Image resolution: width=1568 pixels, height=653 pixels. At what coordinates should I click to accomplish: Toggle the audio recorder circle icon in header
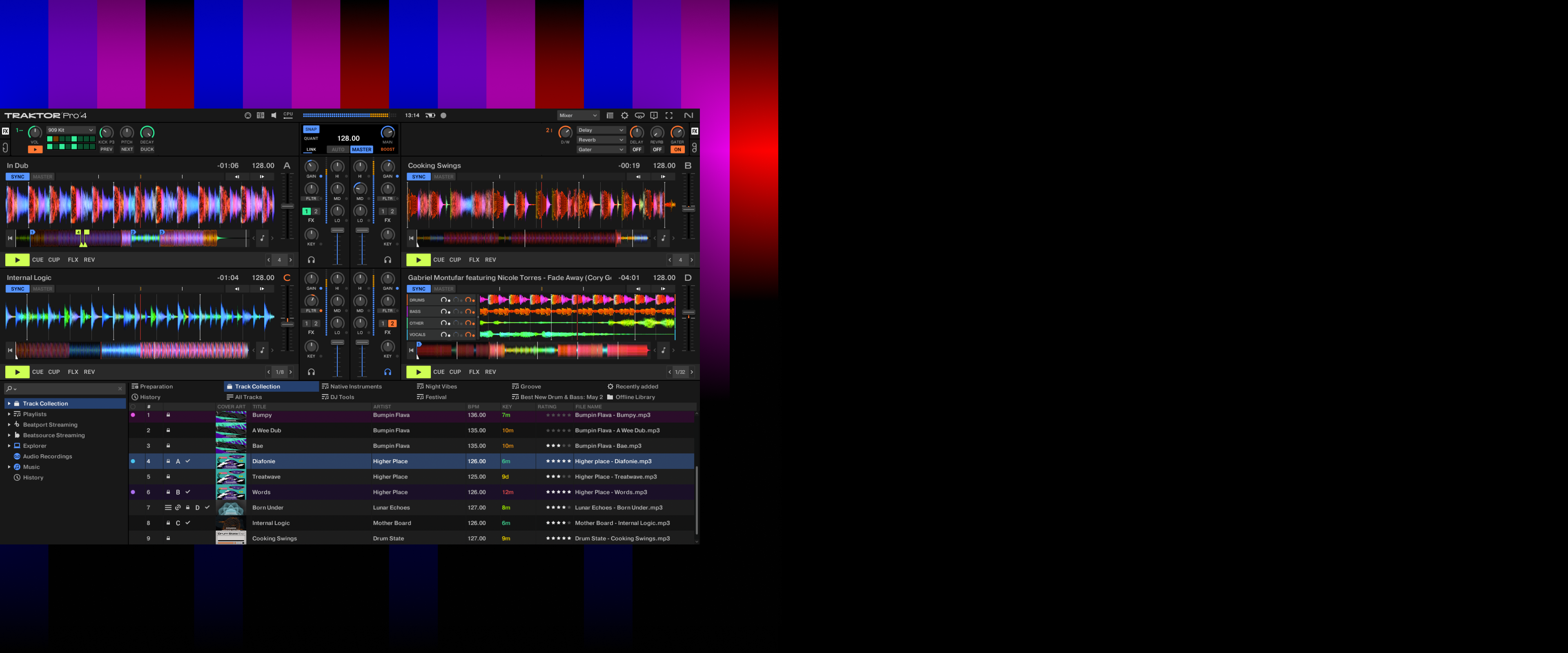443,115
